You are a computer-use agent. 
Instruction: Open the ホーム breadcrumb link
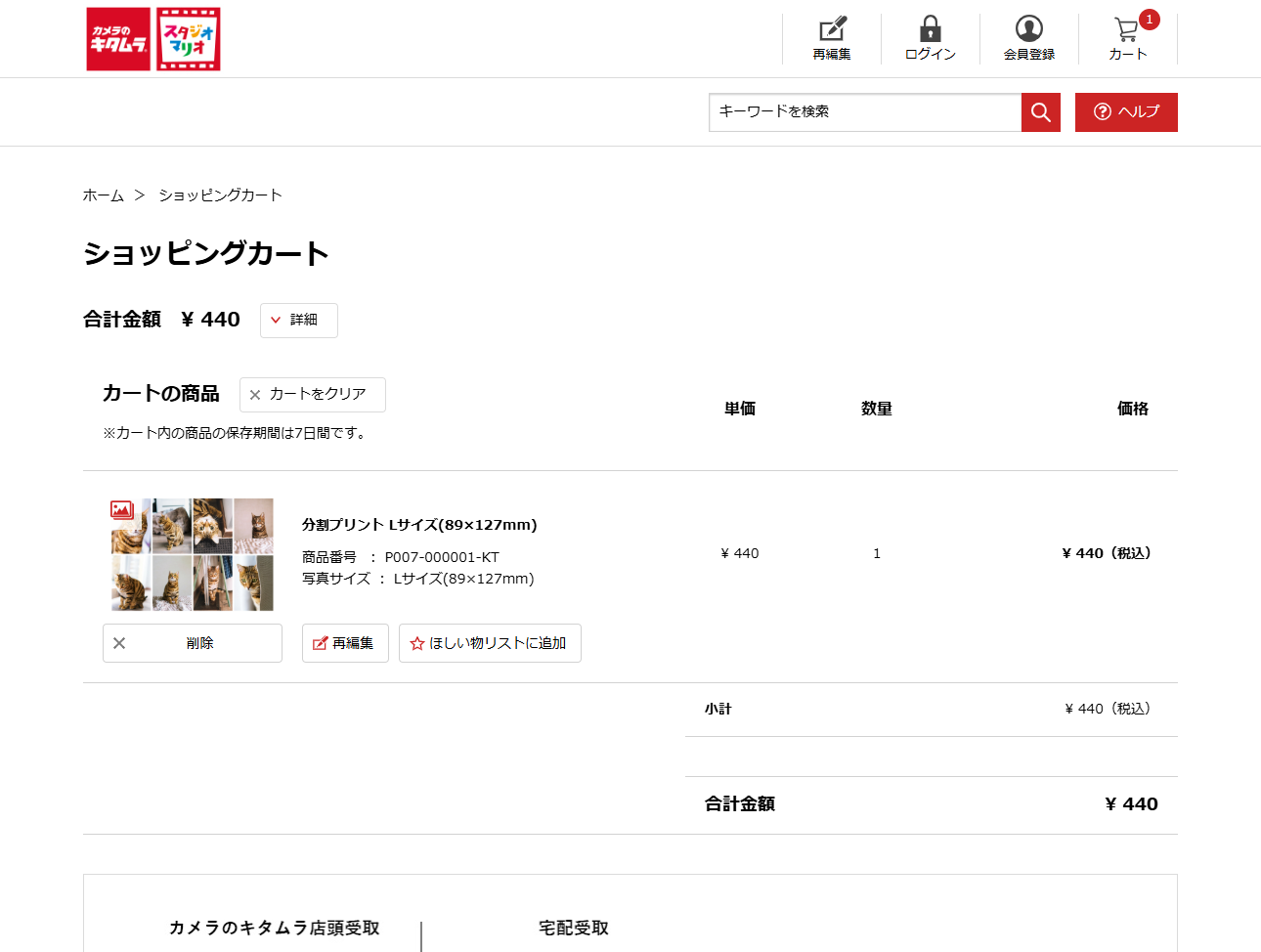point(103,195)
